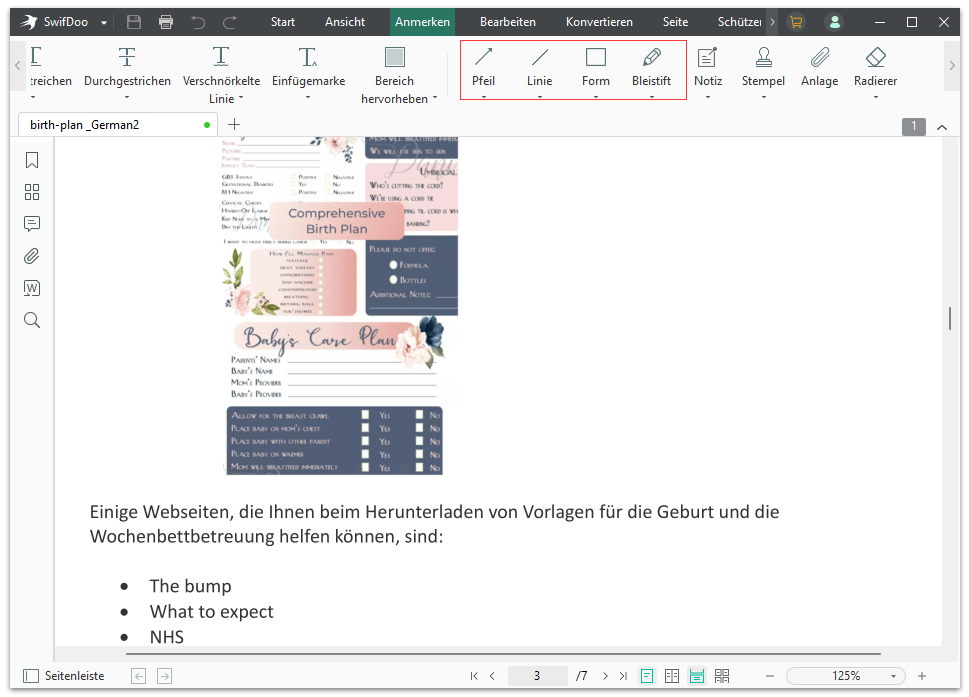Select the Pfeil arrow tool
The width and height of the screenshot is (969, 697).
pyautogui.click(x=483, y=66)
